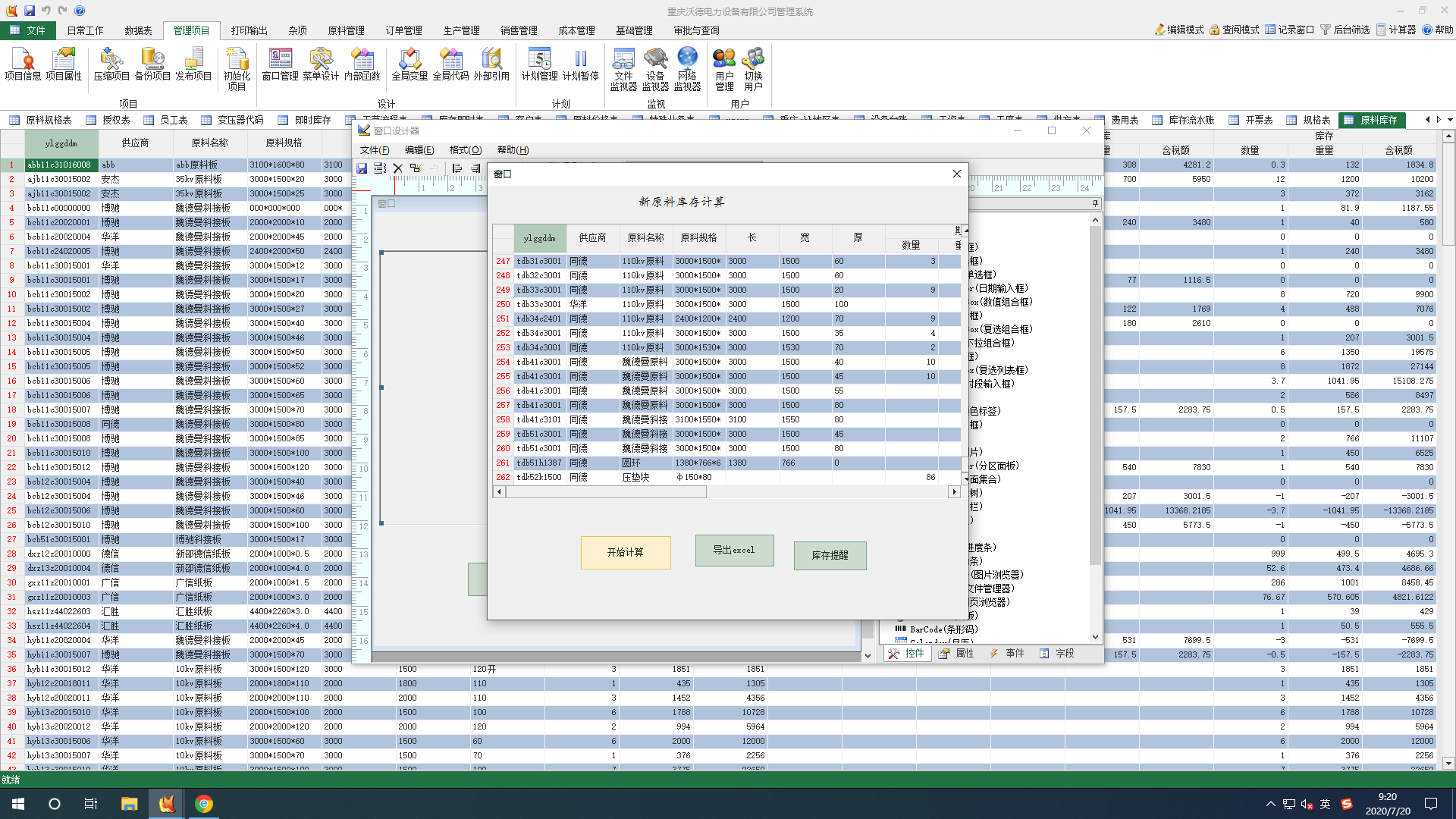This screenshot has width=1456, height=819.
Task: Open 计划管理 in the ribbon
Action: coord(539,64)
